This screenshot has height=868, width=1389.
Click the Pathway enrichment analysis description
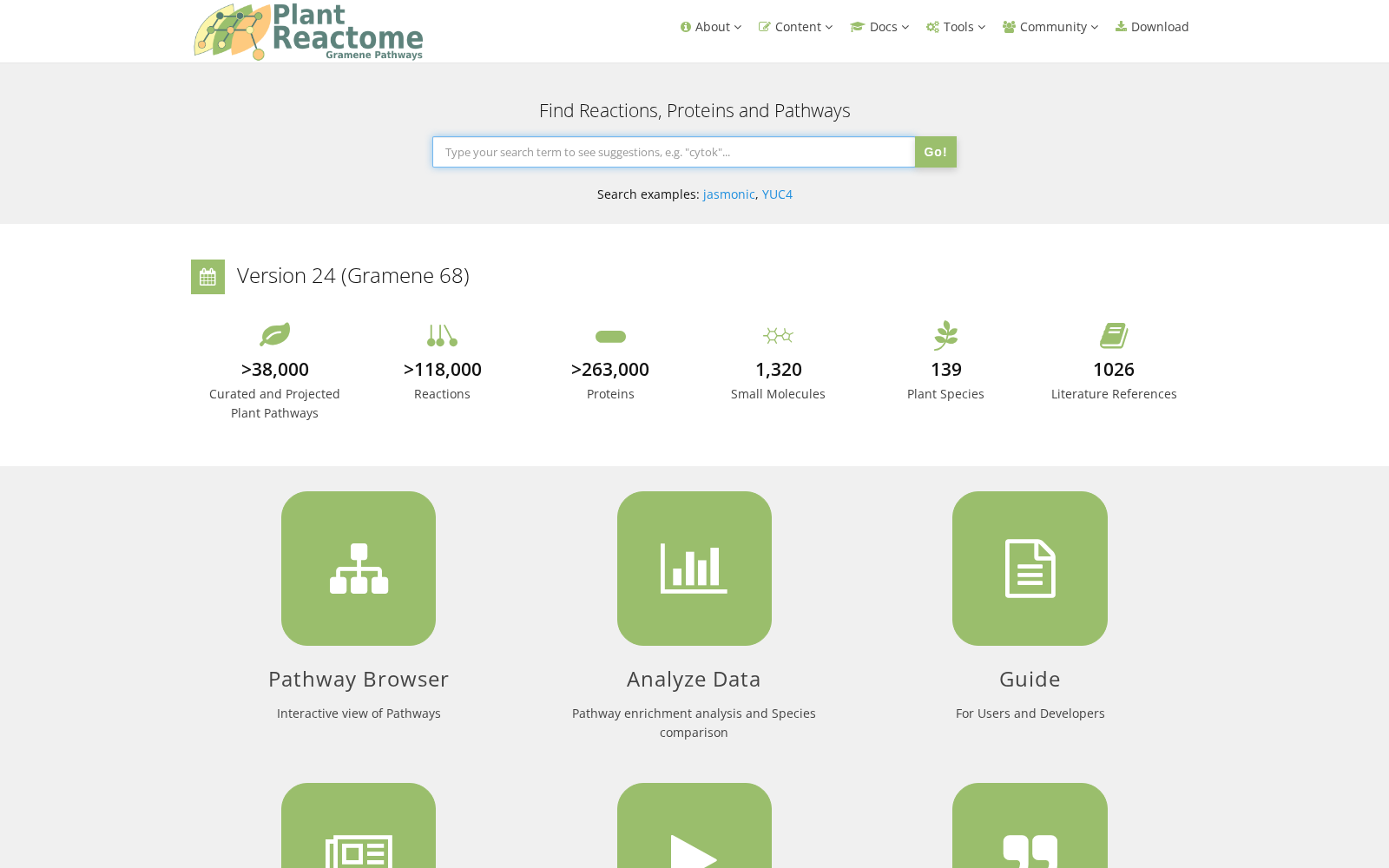click(694, 723)
